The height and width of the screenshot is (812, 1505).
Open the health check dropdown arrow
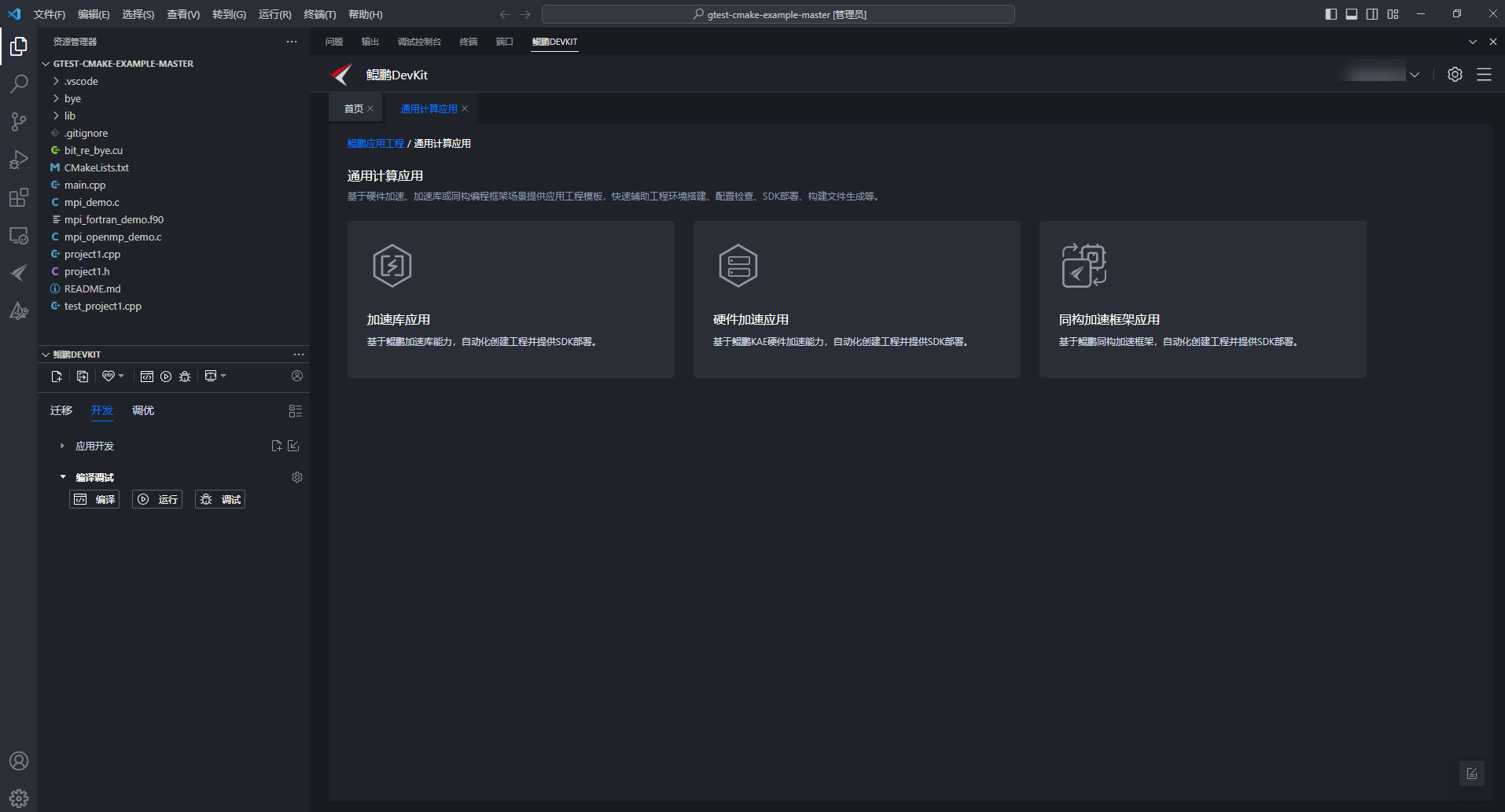click(121, 376)
